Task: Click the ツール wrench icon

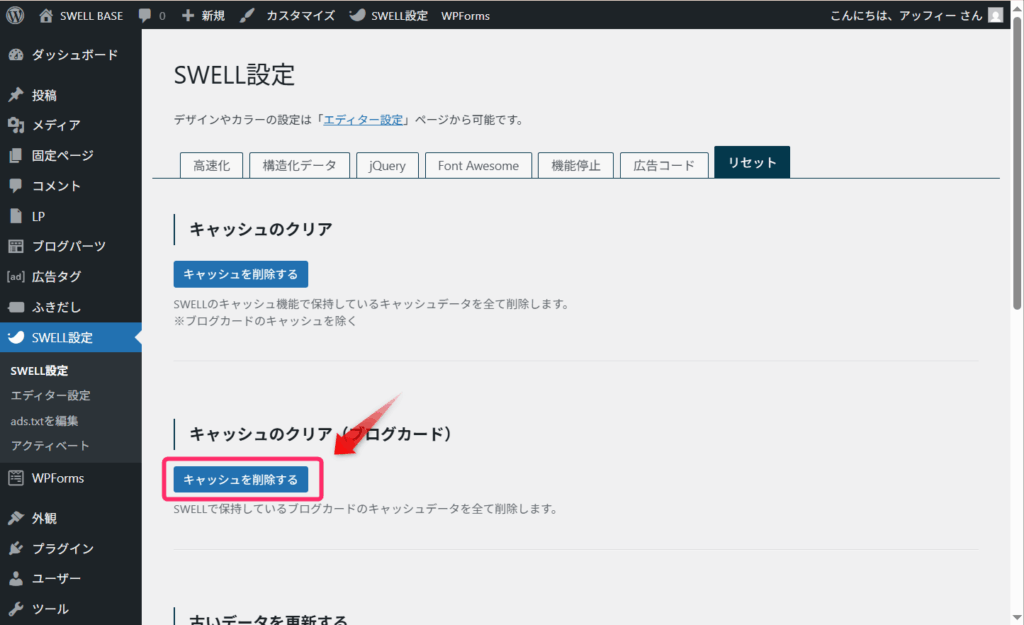Action: 16,609
